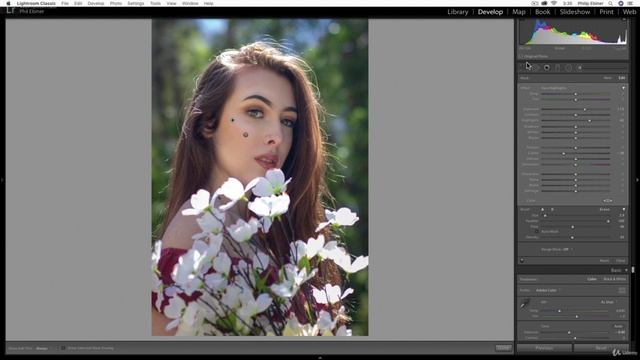
Task: Switch mask mode to Edit
Action: click(x=622, y=78)
